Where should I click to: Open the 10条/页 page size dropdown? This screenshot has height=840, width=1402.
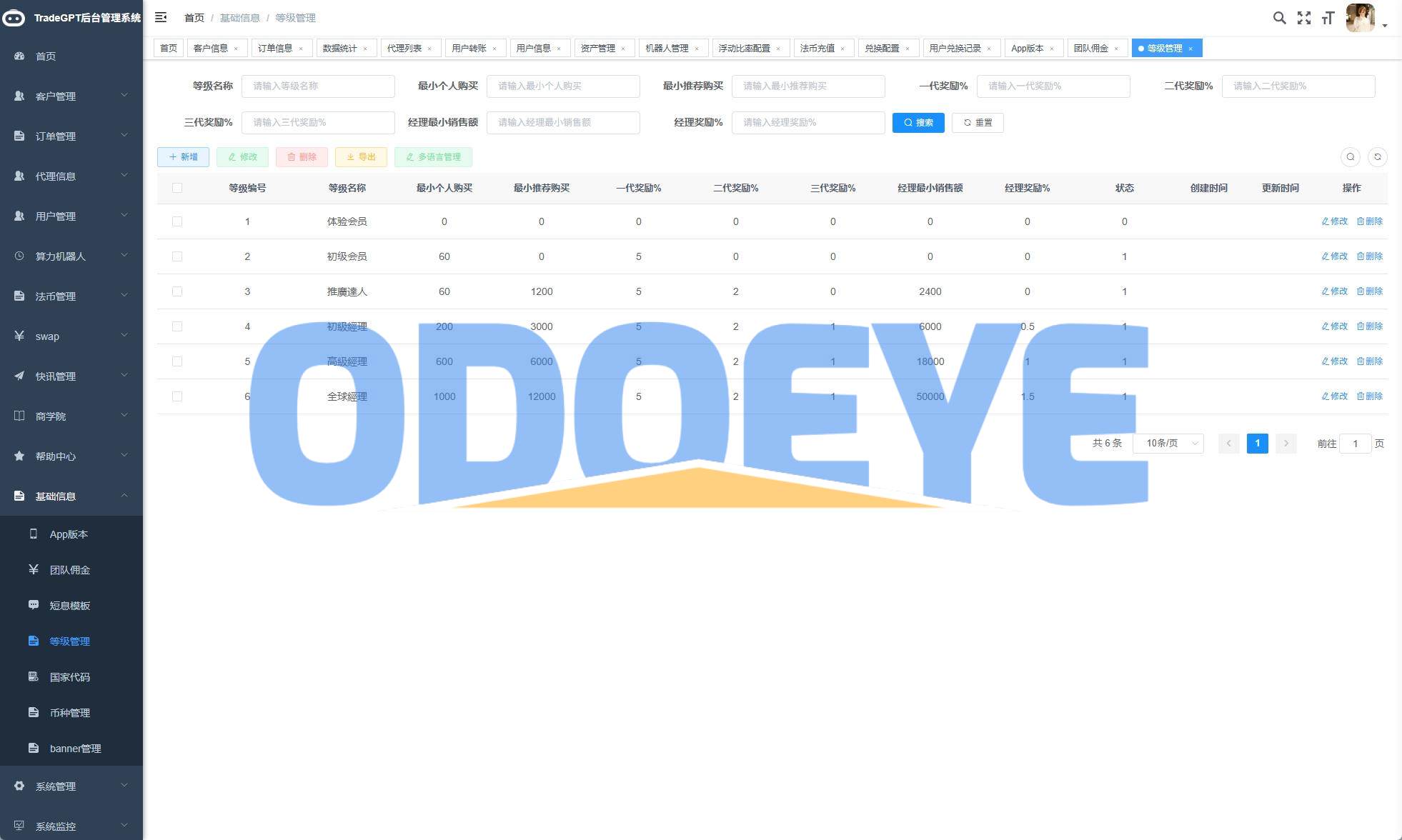pos(1168,444)
